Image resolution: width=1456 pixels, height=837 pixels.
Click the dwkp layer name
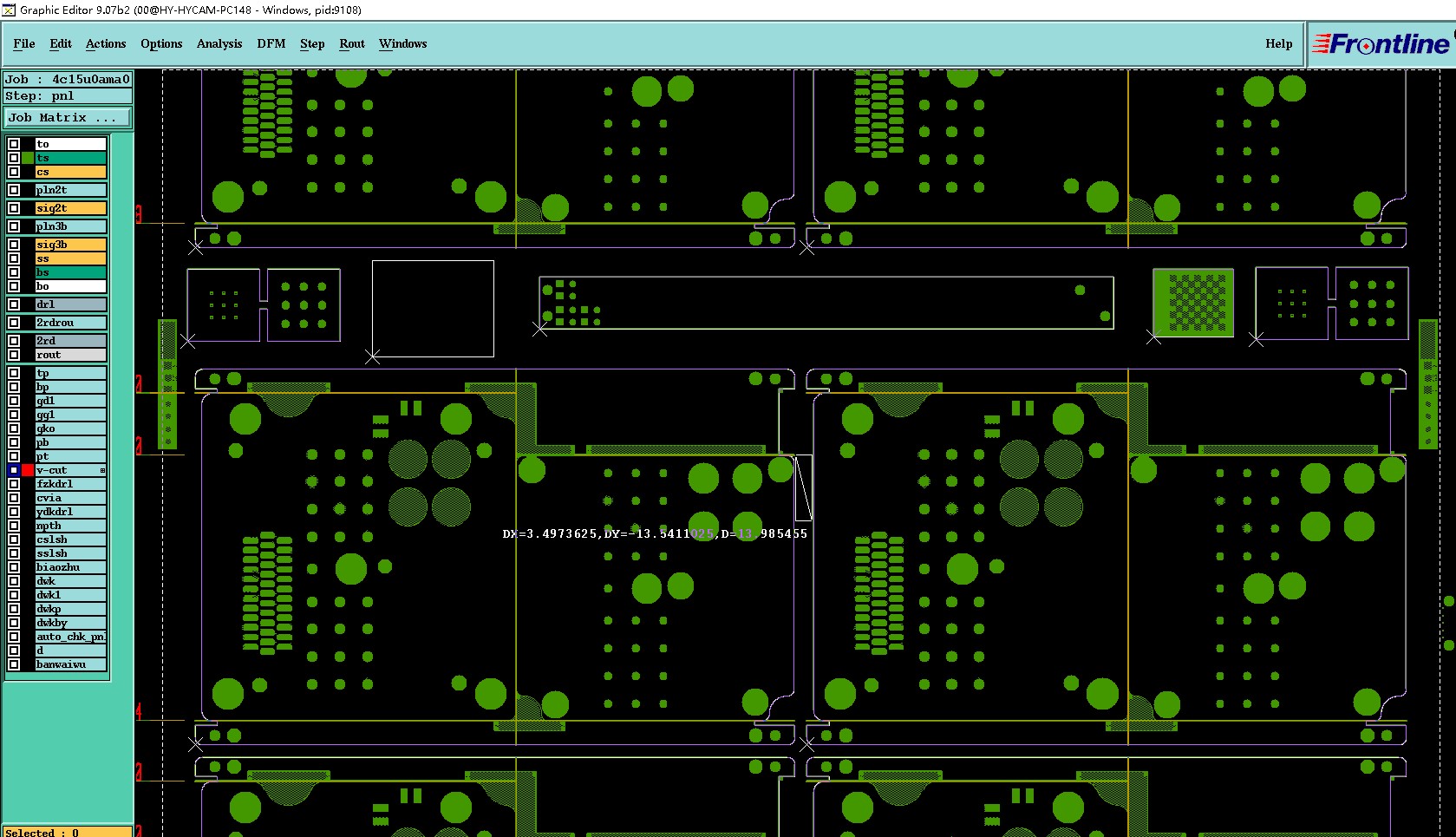[x=71, y=609]
